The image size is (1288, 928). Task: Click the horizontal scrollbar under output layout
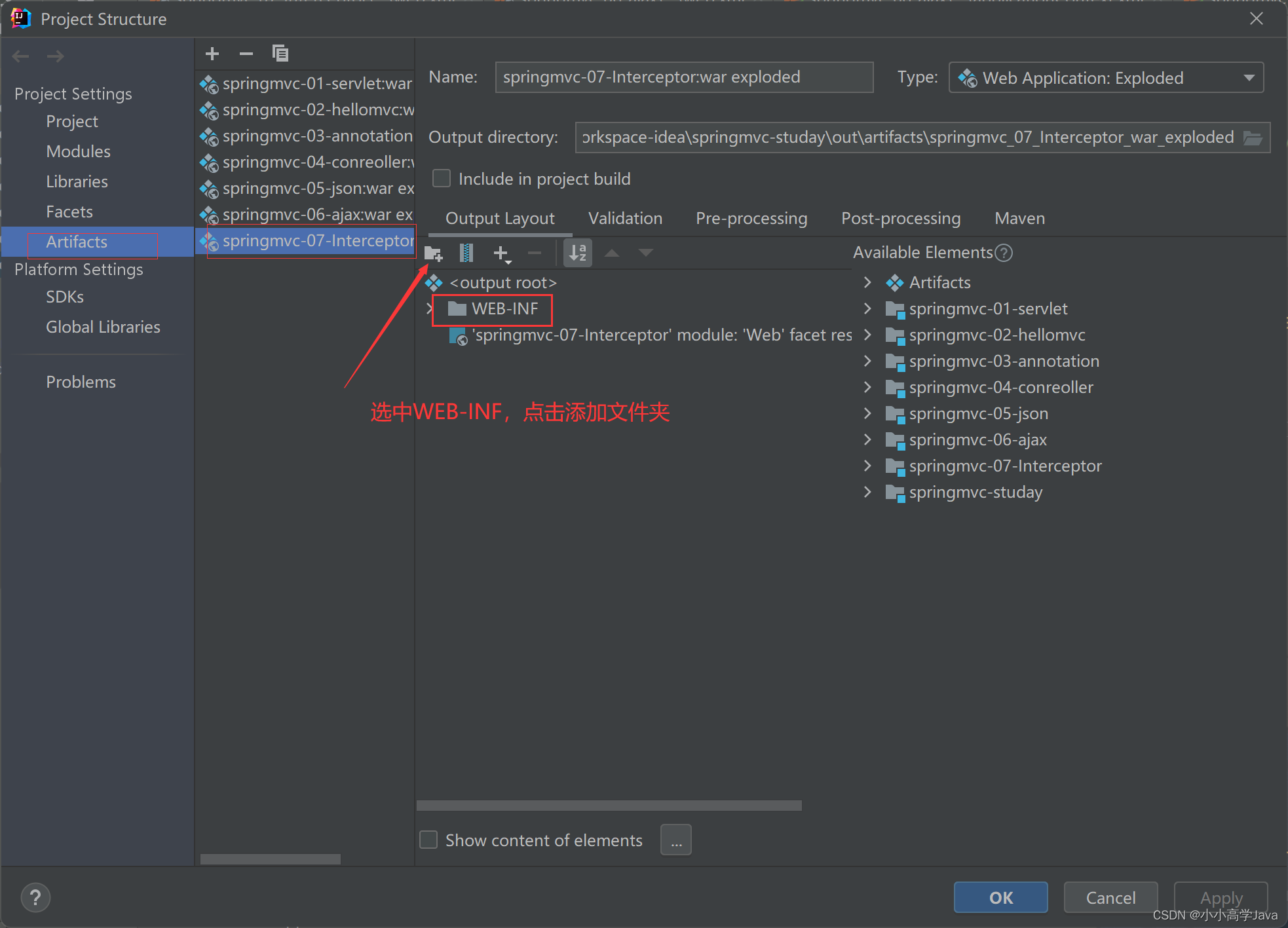(x=609, y=806)
